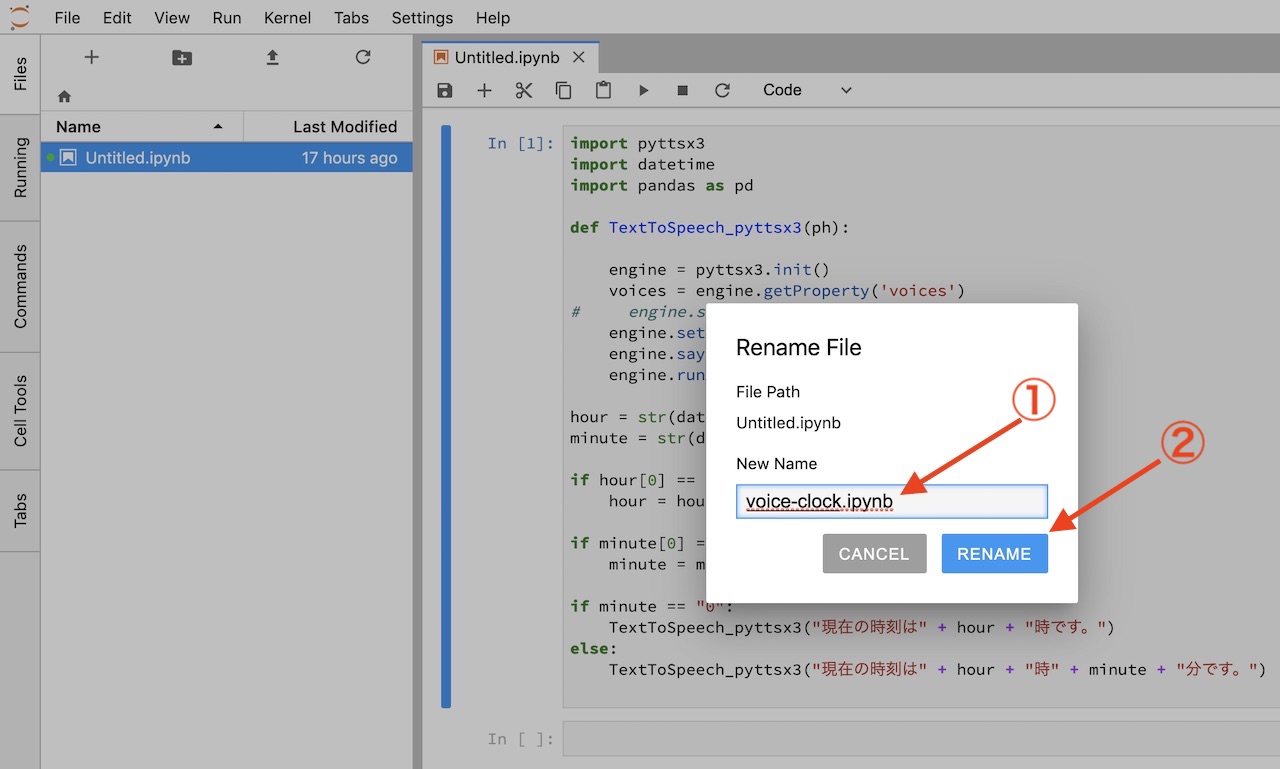Cut the selected cell with scissors icon

tap(524, 90)
